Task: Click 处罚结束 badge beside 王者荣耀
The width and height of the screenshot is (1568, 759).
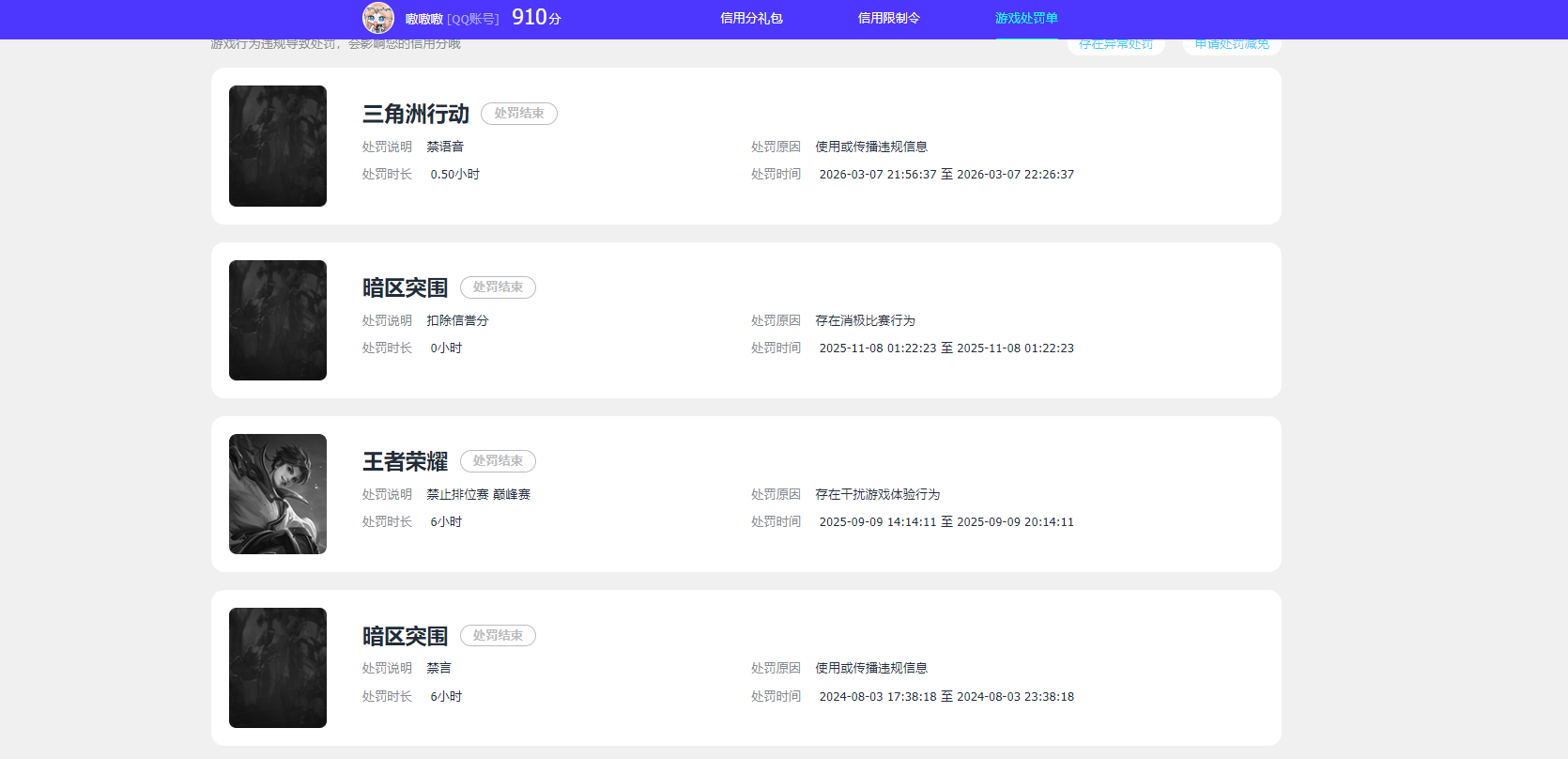Action: pyautogui.click(x=498, y=461)
